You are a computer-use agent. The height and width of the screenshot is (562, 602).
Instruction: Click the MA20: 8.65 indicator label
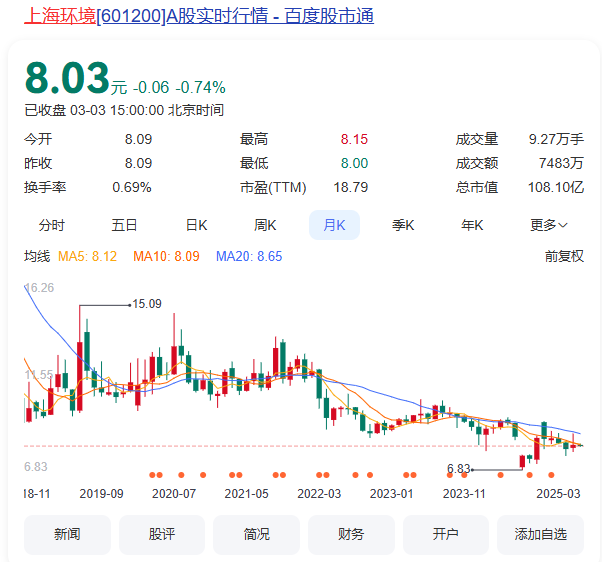tap(249, 256)
